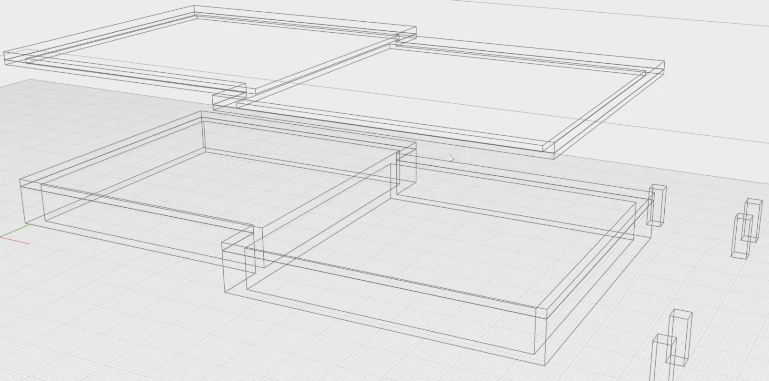Select the shorter front post of far-right pair
This screenshot has width=769, height=381.
pyautogui.click(x=742, y=236)
